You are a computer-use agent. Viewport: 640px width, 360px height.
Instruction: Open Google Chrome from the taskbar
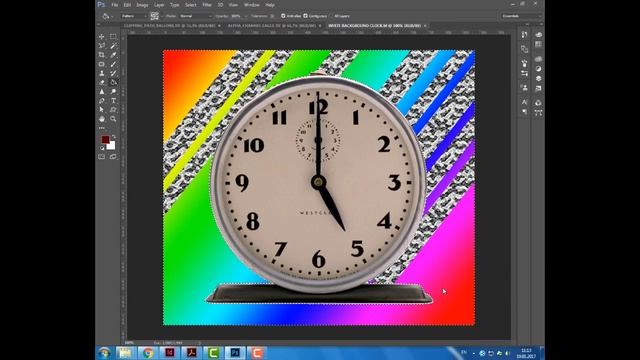point(147,353)
